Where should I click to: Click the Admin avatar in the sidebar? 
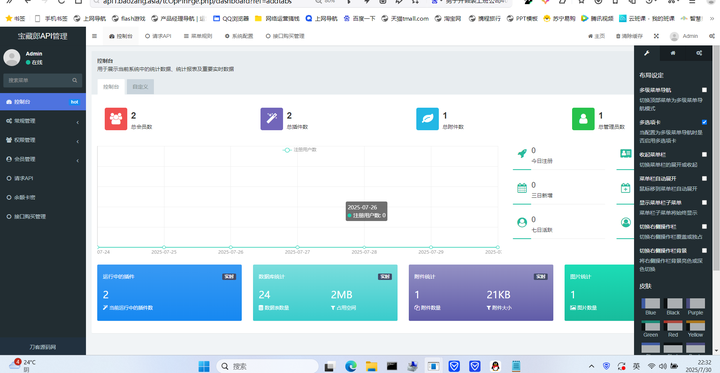point(11,57)
